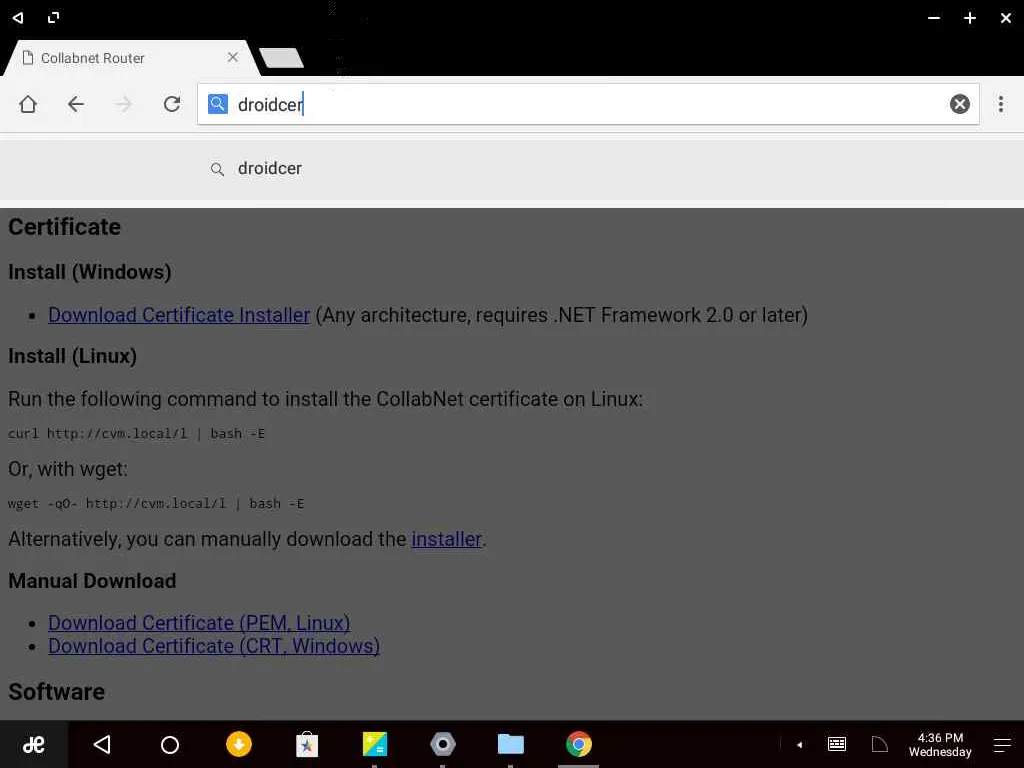Click the 'Manual Download' heading
1024x768 pixels.
coord(92,581)
